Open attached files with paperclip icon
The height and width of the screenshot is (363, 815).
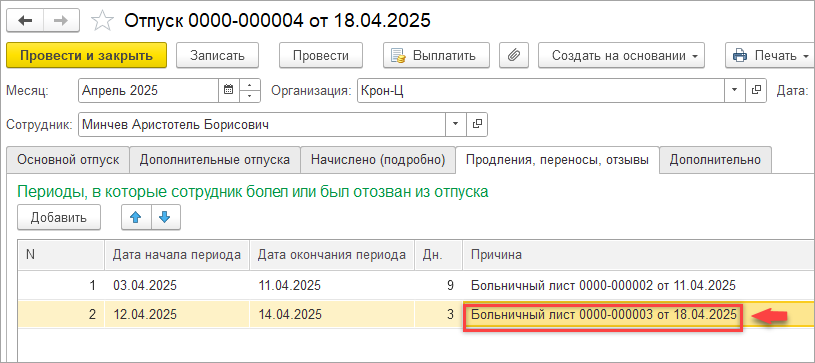click(514, 55)
